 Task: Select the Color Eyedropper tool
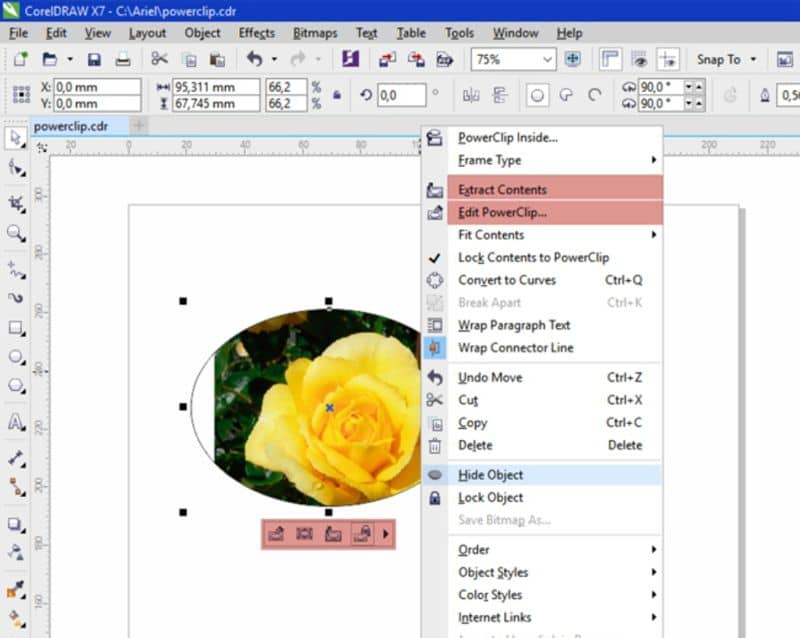pos(15,590)
